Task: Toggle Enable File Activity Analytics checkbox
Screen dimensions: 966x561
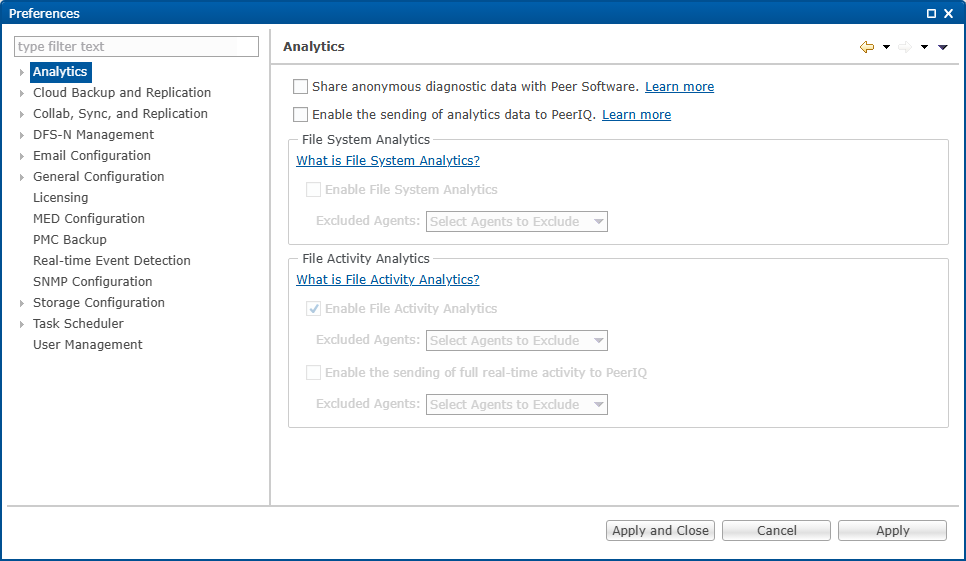Action: click(314, 309)
